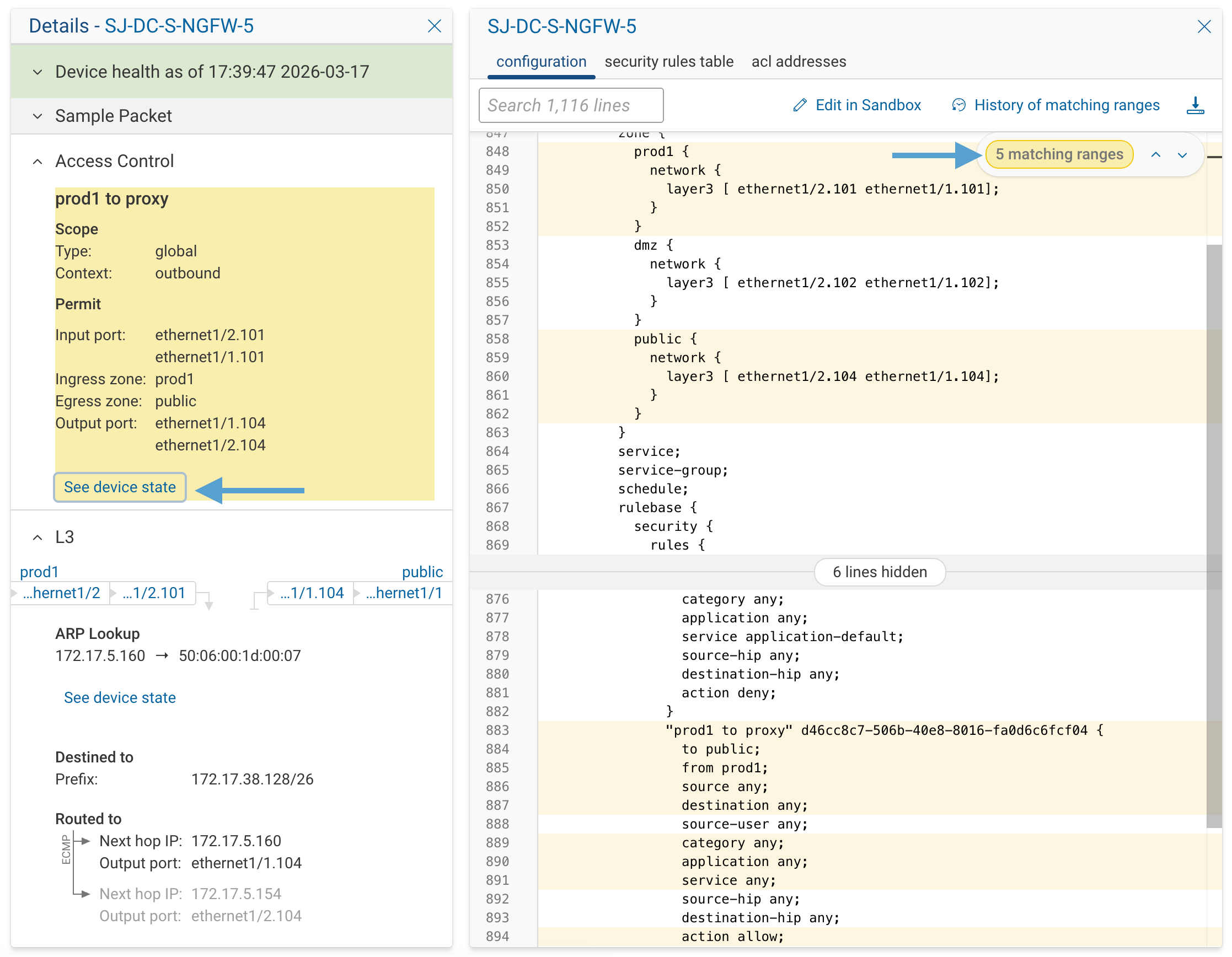Click config line 894 action allow
The image size is (1232, 957).
(732, 936)
